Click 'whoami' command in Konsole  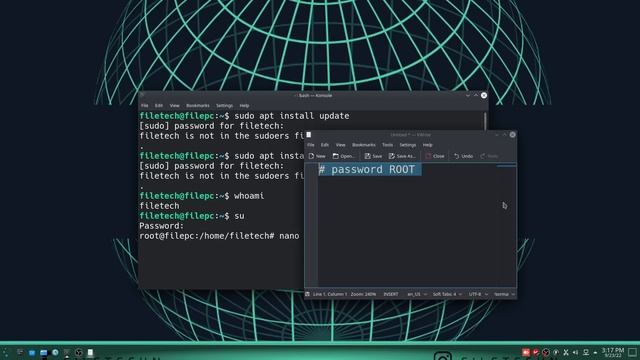pos(249,196)
